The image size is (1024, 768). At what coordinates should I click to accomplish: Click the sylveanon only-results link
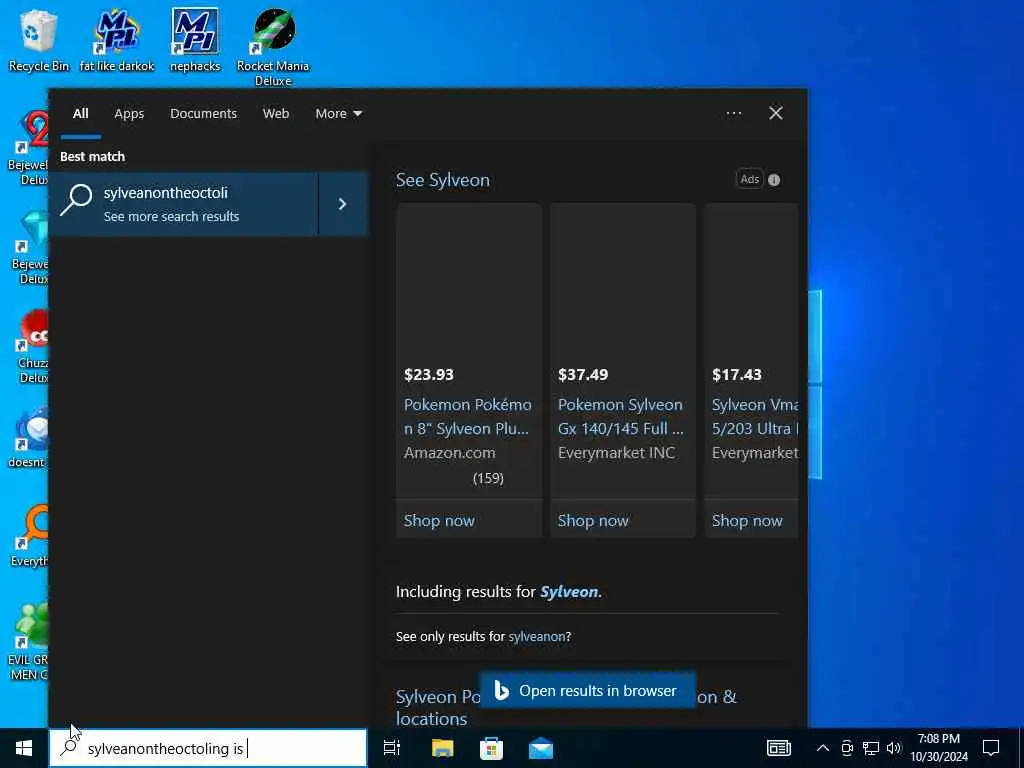pos(537,637)
